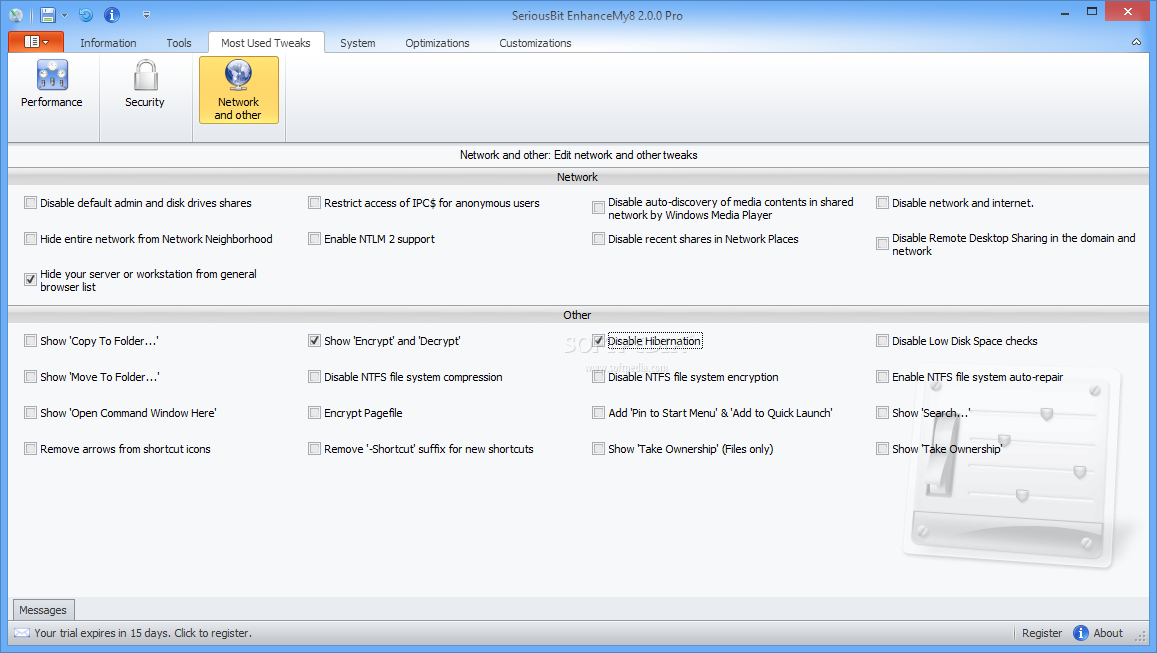Check Disable Low Disk Space checks
The width and height of the screenshot is (1157, 653).
[883, 341]
